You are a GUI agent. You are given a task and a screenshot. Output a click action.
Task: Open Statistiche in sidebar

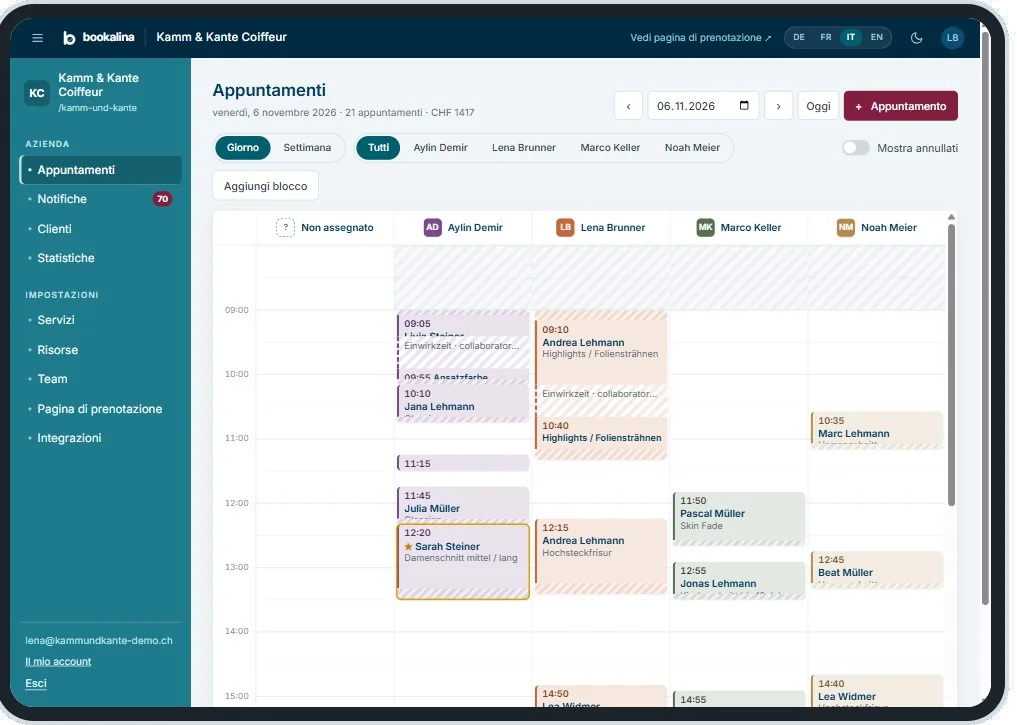pos(101,258)
